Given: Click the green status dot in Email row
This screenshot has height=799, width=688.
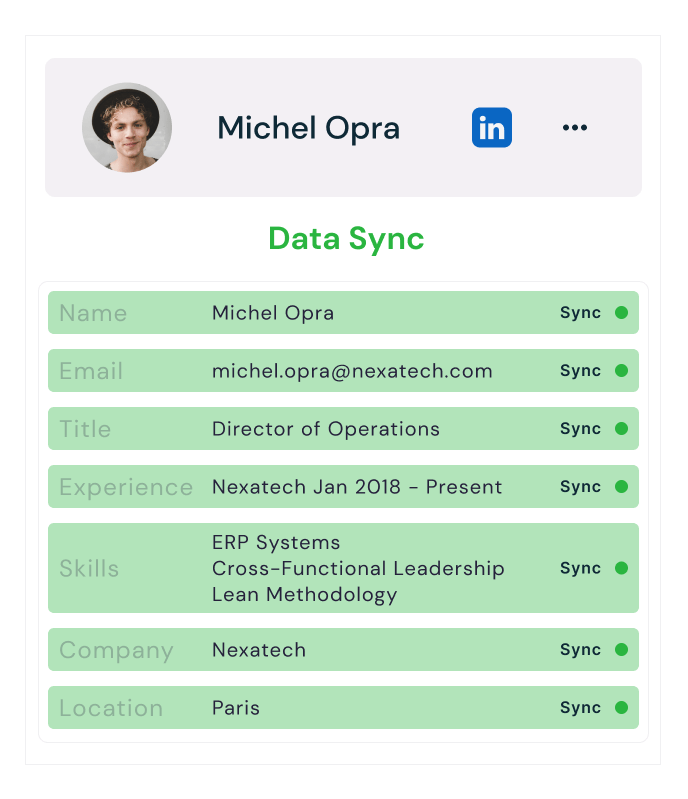Looking at the screenshot, I should 621,371.
